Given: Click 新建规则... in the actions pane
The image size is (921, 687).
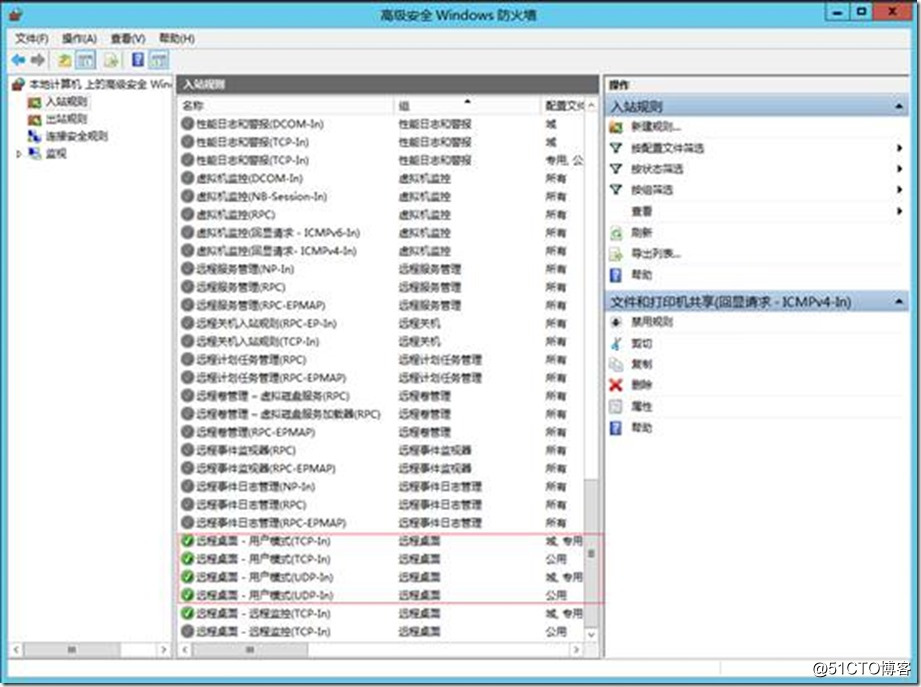Looking at the screenshot, I should tap(656, 127).
